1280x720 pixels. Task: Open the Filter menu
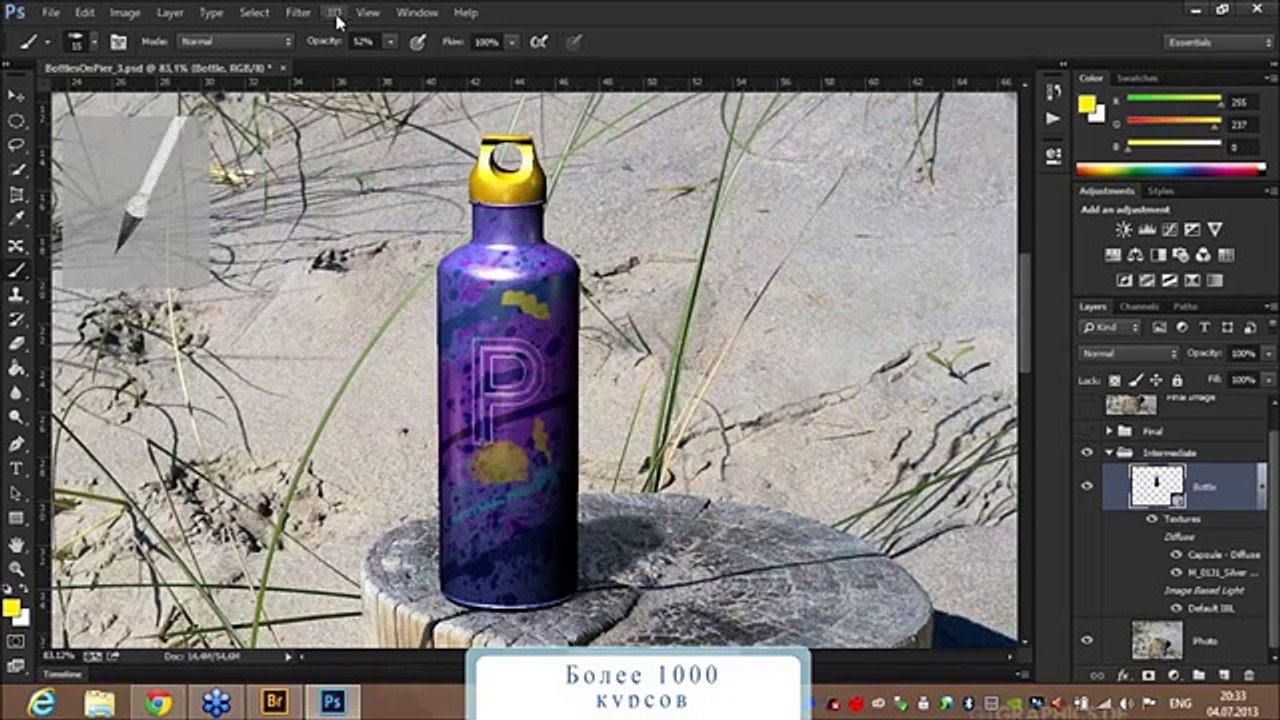298,13
